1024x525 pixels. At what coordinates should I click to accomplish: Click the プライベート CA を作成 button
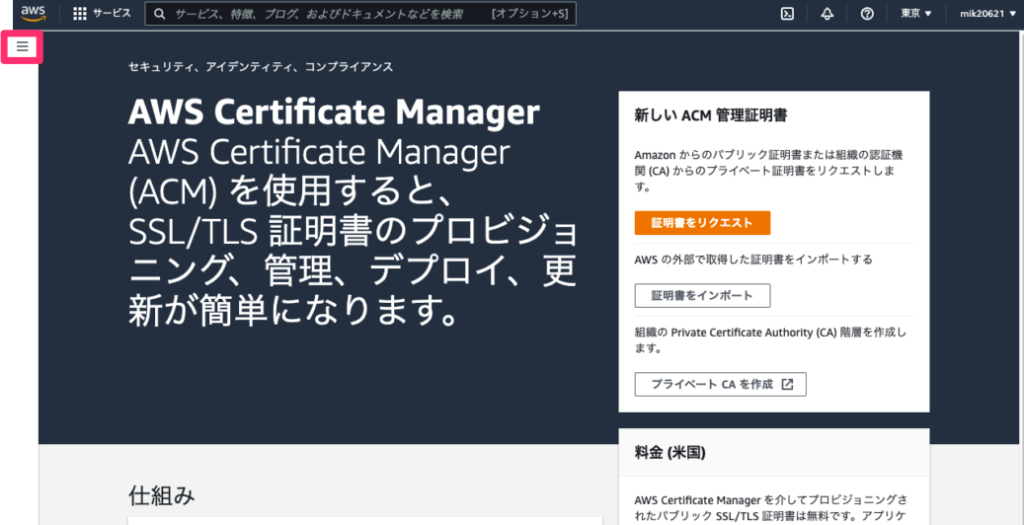click(x=720, y=384)
